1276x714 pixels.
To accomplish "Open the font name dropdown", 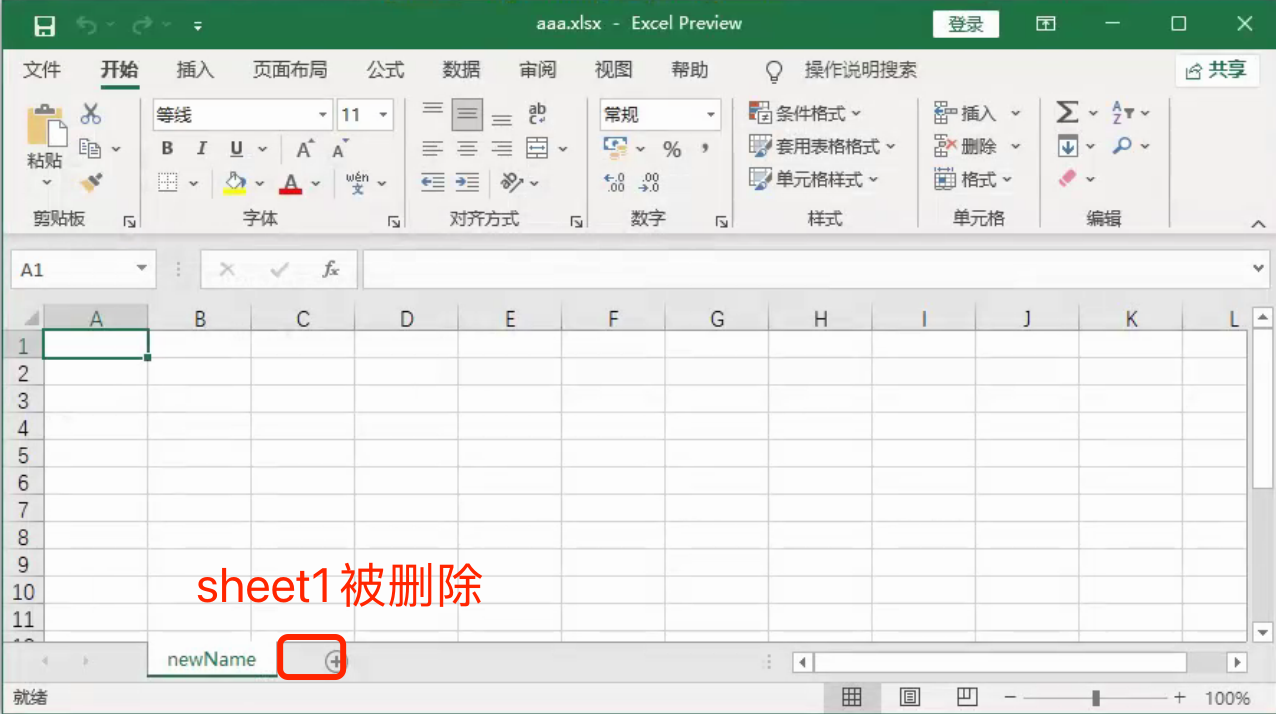I will (322, 115).
